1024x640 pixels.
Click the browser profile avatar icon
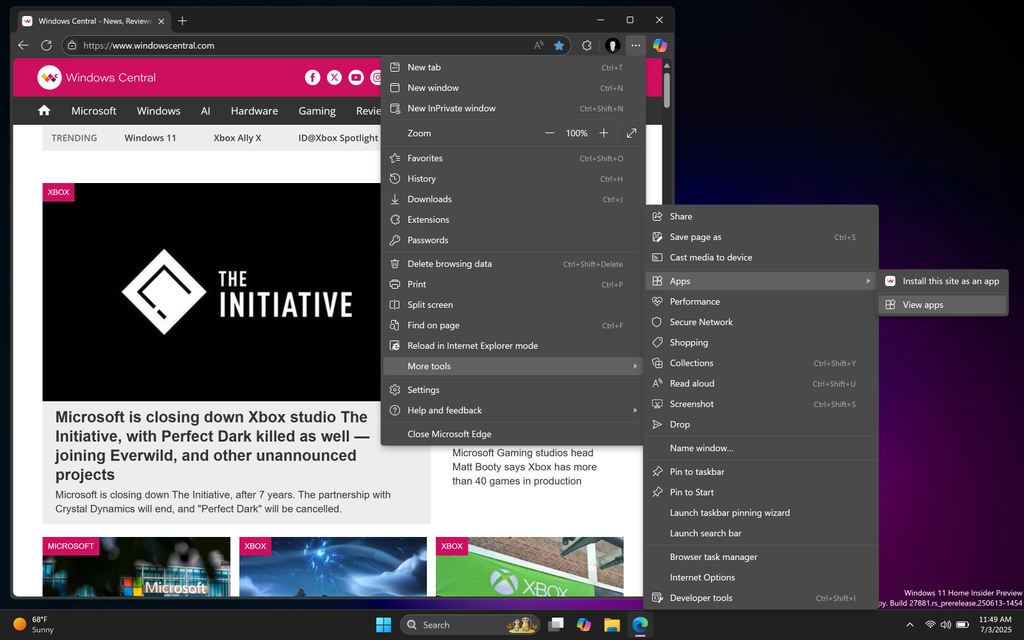613,45
